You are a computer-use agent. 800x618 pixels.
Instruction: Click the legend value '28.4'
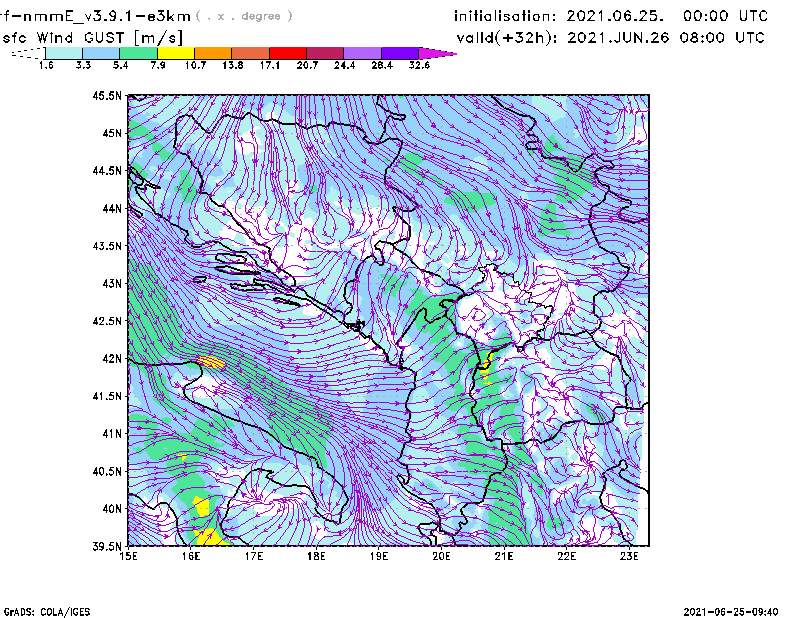(382, 65)
